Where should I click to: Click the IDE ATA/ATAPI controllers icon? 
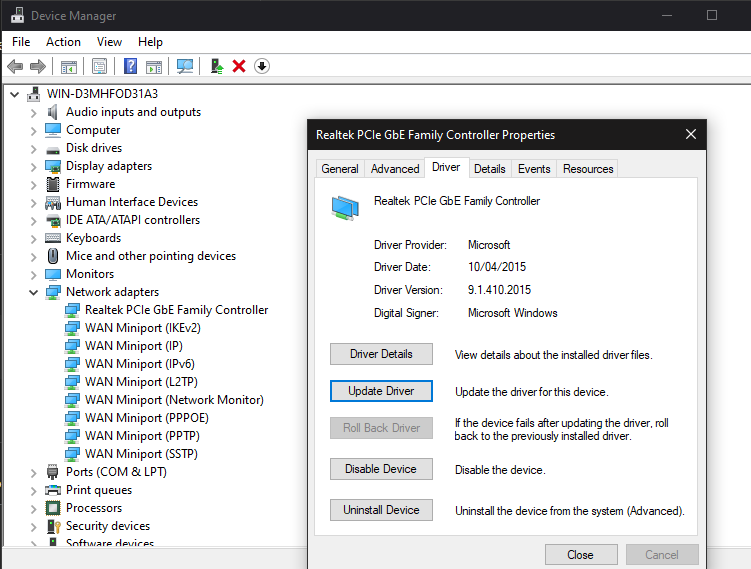(x=53, y=220)
